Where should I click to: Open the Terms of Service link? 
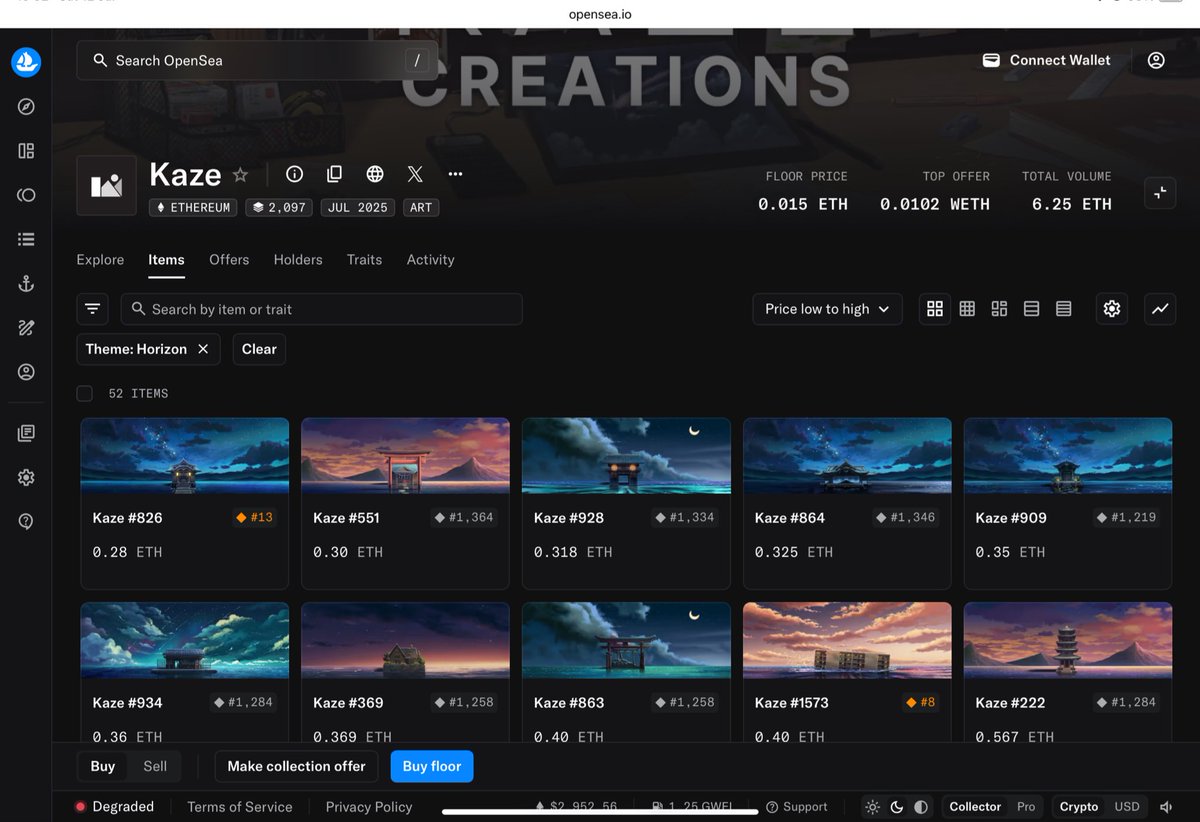pos(240,807)
